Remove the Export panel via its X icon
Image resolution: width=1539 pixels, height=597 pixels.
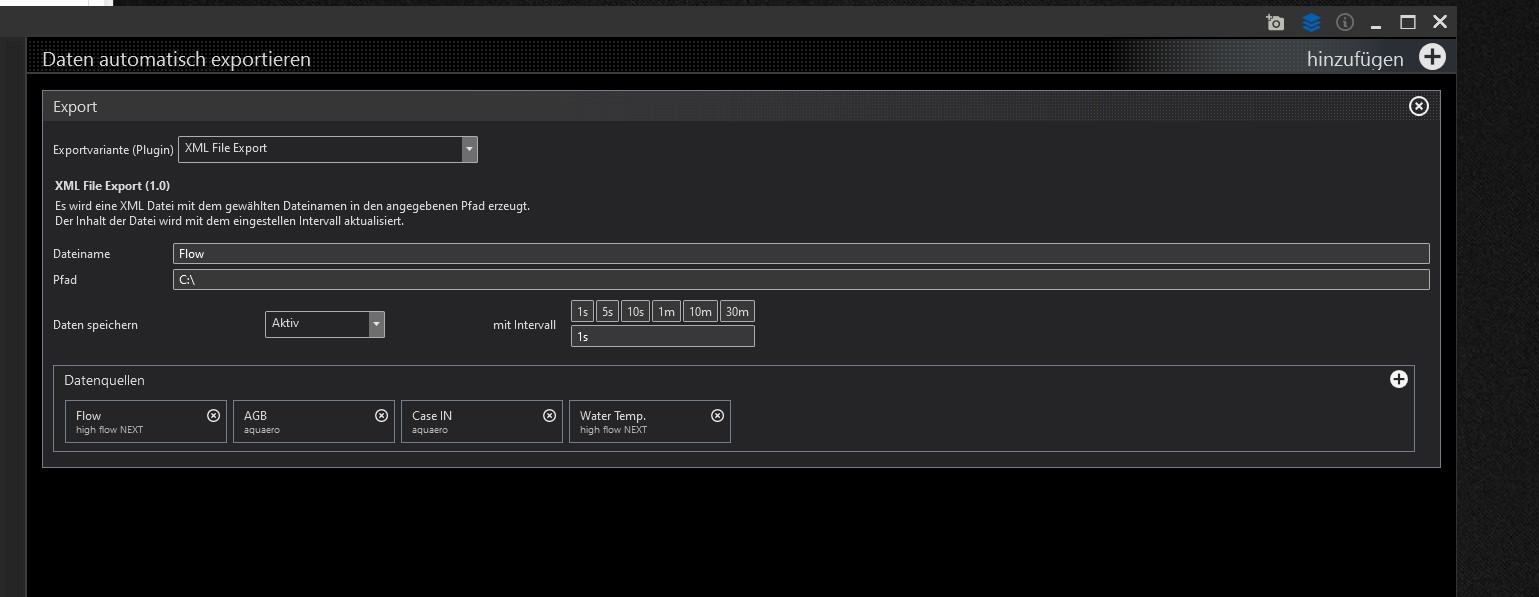point(1419,106)
